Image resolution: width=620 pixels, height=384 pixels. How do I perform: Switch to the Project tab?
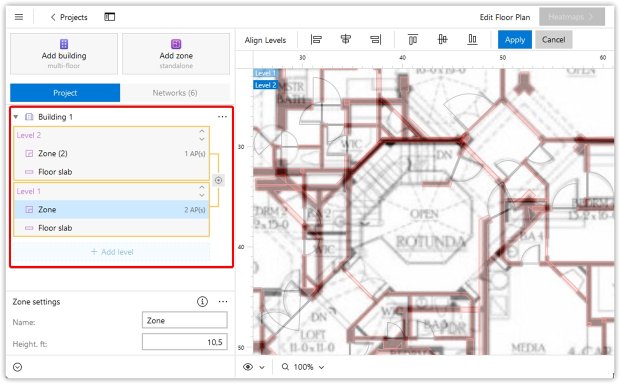pyautogui.click(x=65, y=93)
